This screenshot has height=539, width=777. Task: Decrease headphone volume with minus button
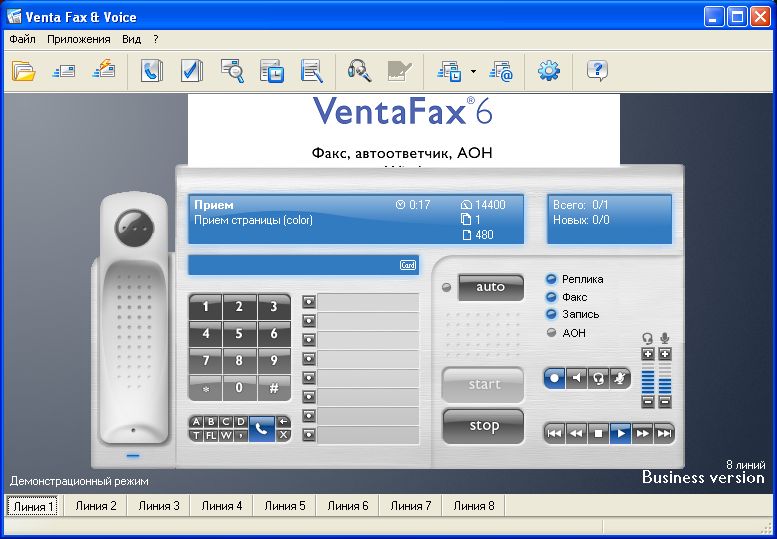[x=648, y=401]
